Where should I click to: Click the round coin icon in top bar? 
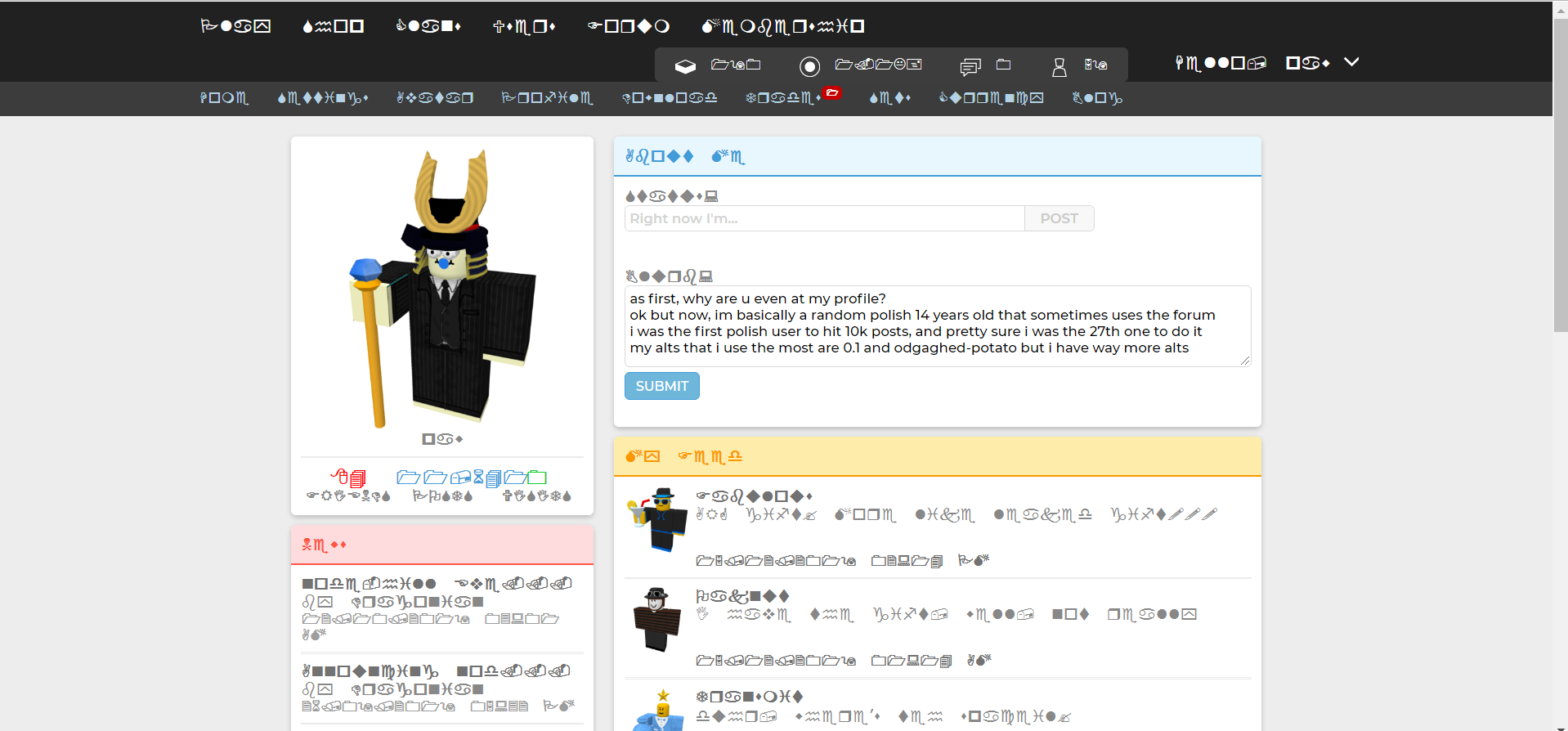tap(809, 66)
